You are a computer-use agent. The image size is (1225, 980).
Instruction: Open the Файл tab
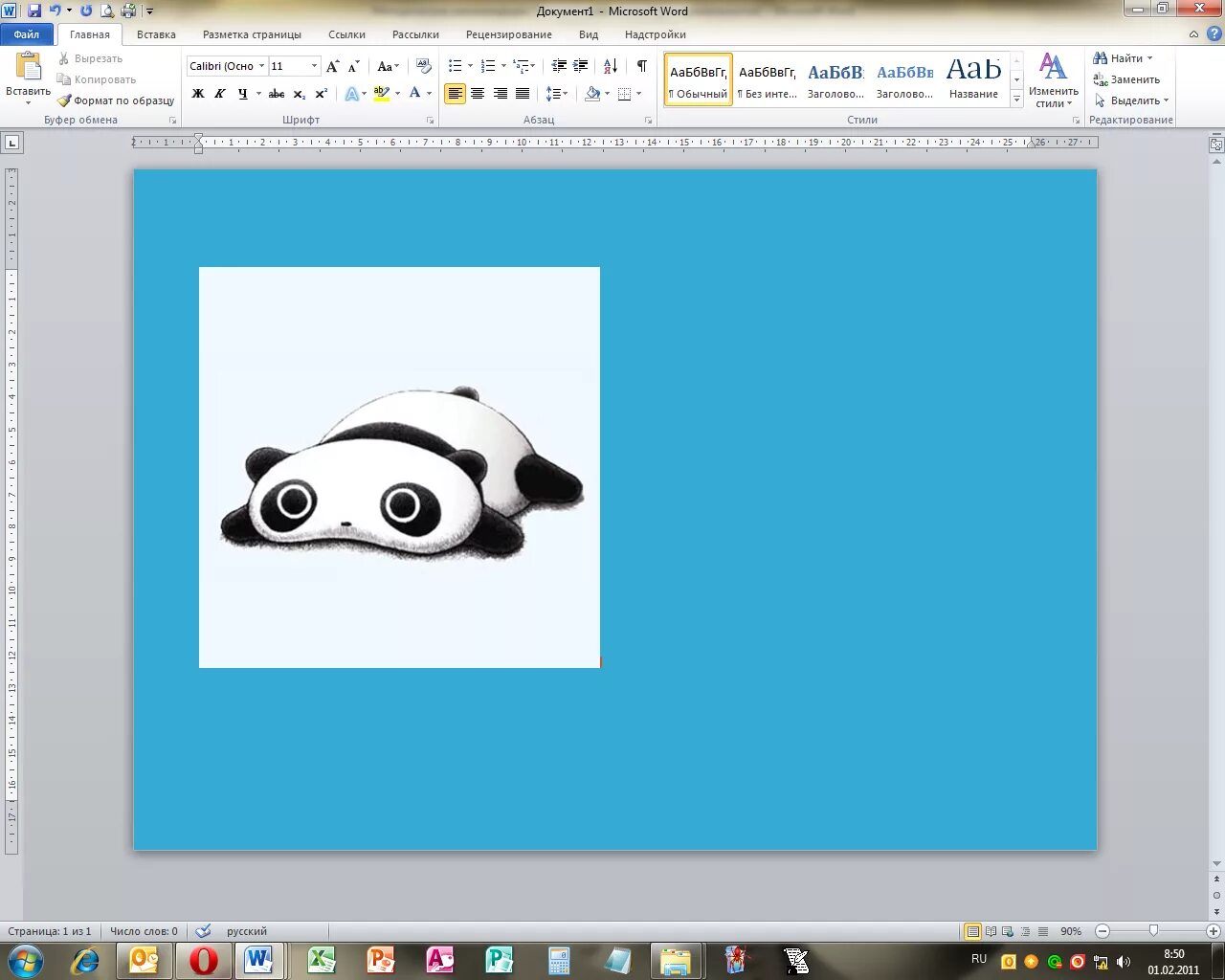pos(27,34)
